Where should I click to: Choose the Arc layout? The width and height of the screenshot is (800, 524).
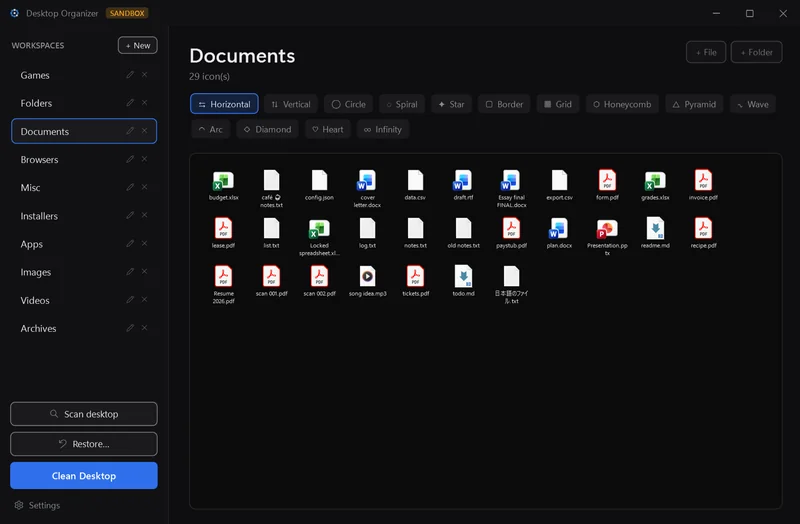pos(211,129)
